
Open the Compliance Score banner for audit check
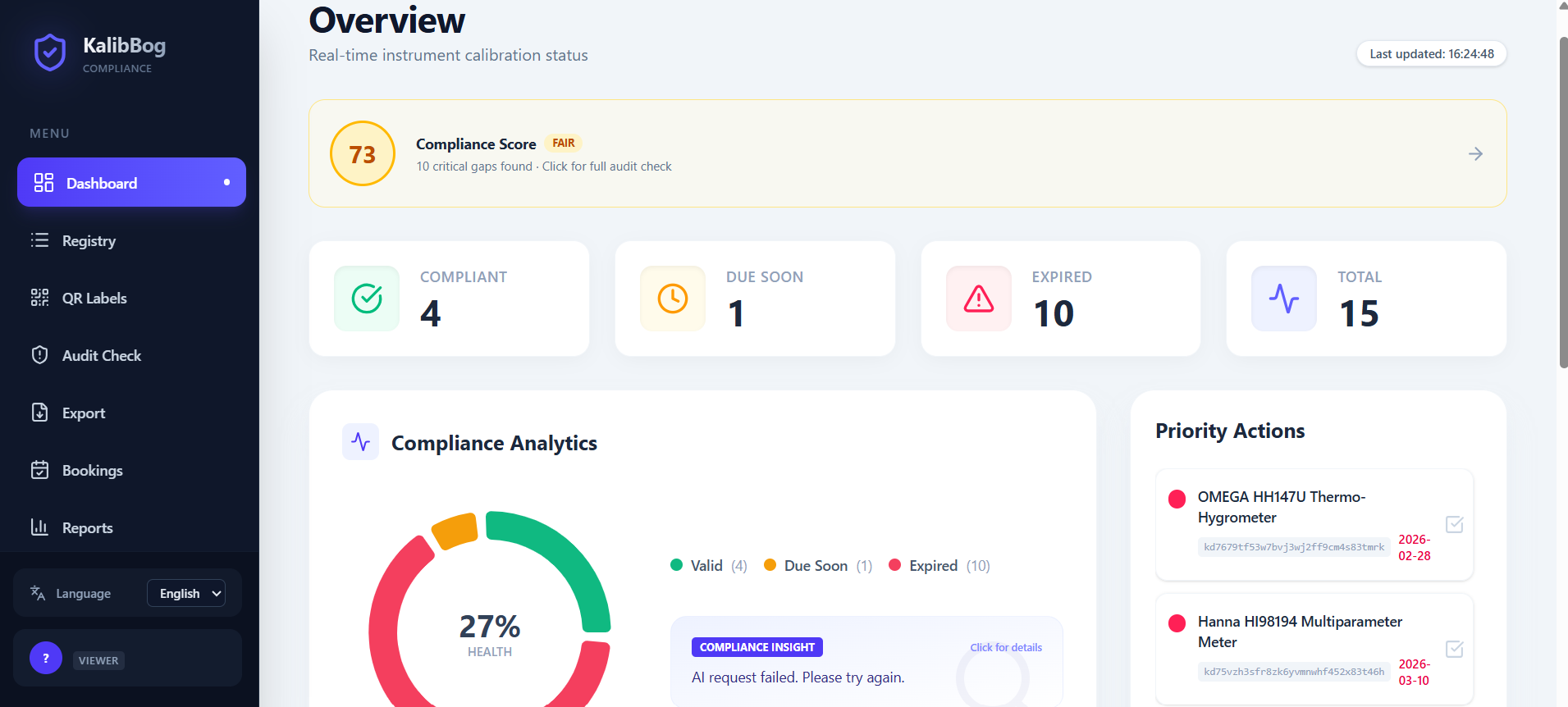tap(907, 153)
